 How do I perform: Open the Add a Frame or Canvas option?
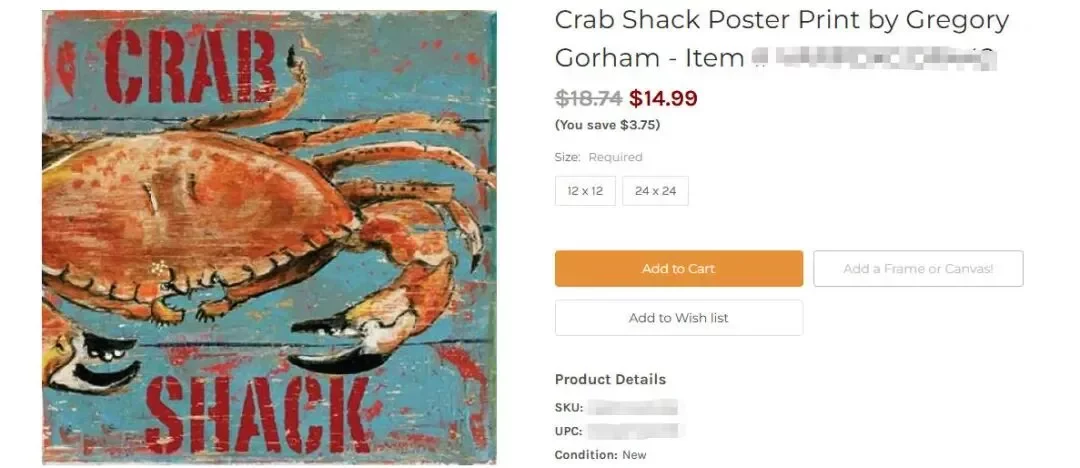tap(918, 269)
